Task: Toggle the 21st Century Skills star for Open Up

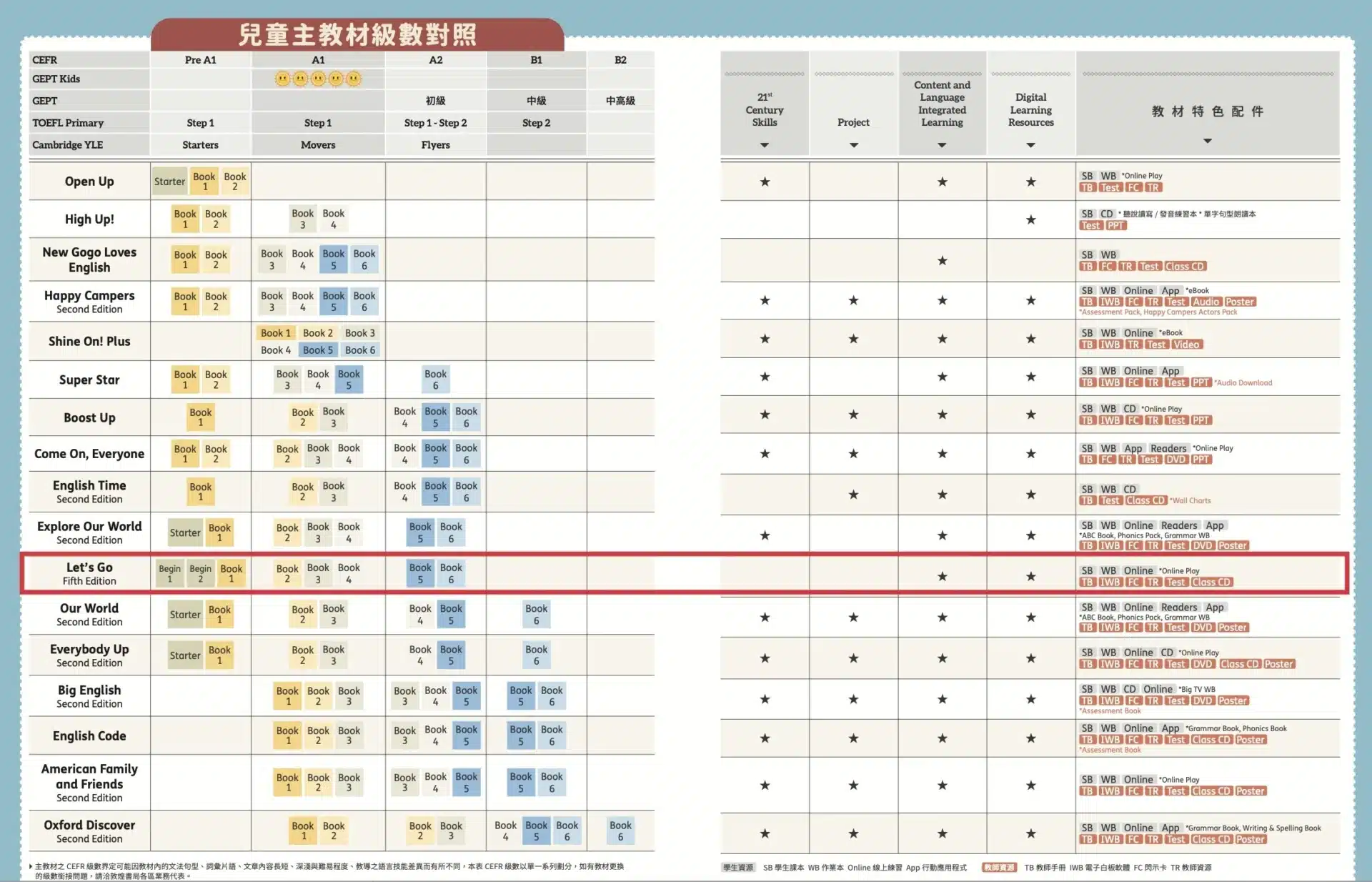Action: [x=764, y=182]
